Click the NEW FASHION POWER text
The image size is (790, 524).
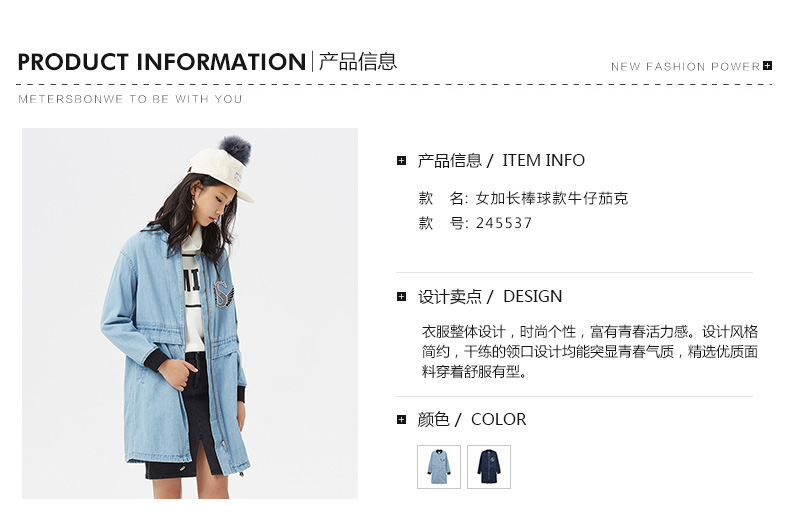click(685, 67)
